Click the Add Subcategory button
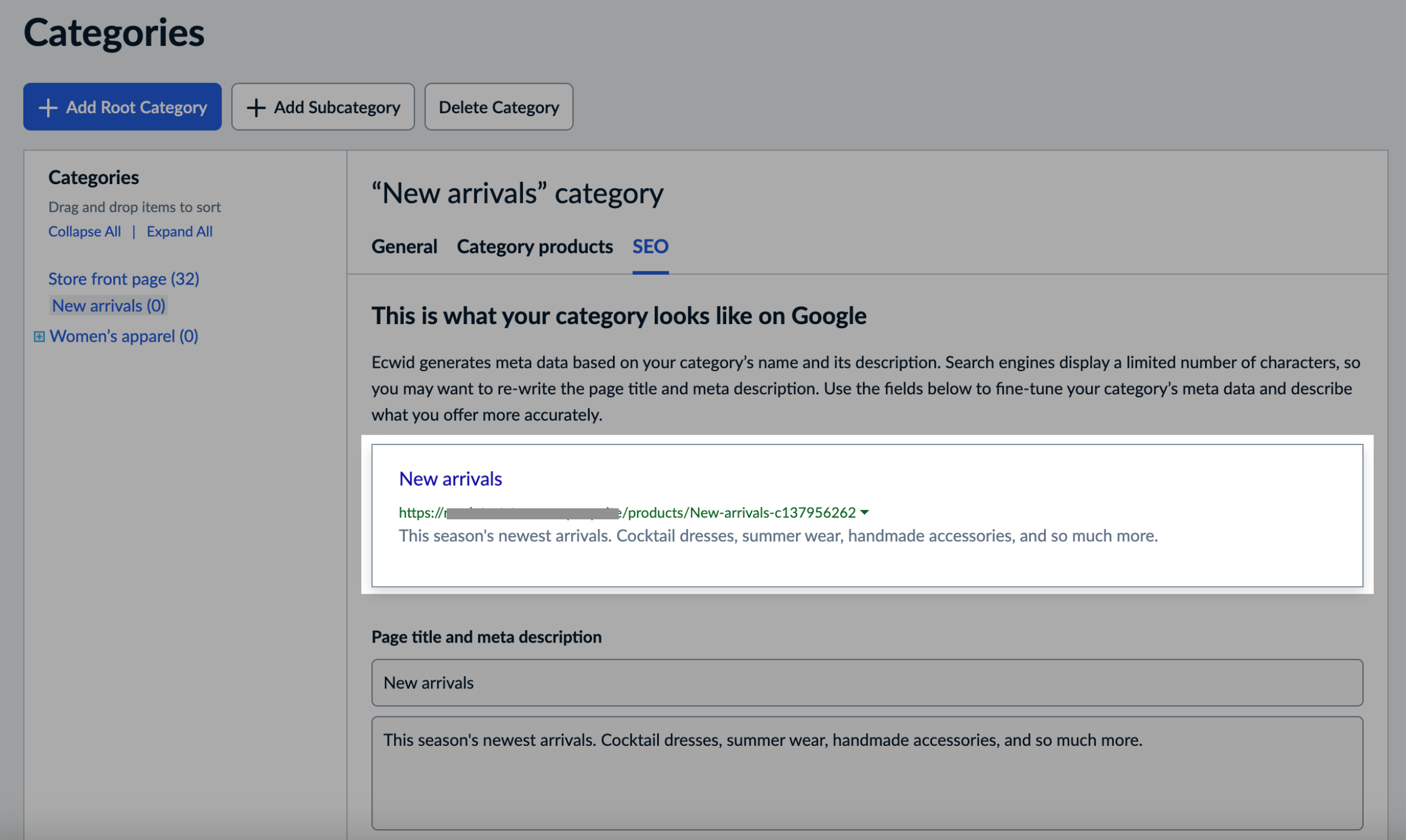This screenshot has width=1406, height=840. [323, 107]
